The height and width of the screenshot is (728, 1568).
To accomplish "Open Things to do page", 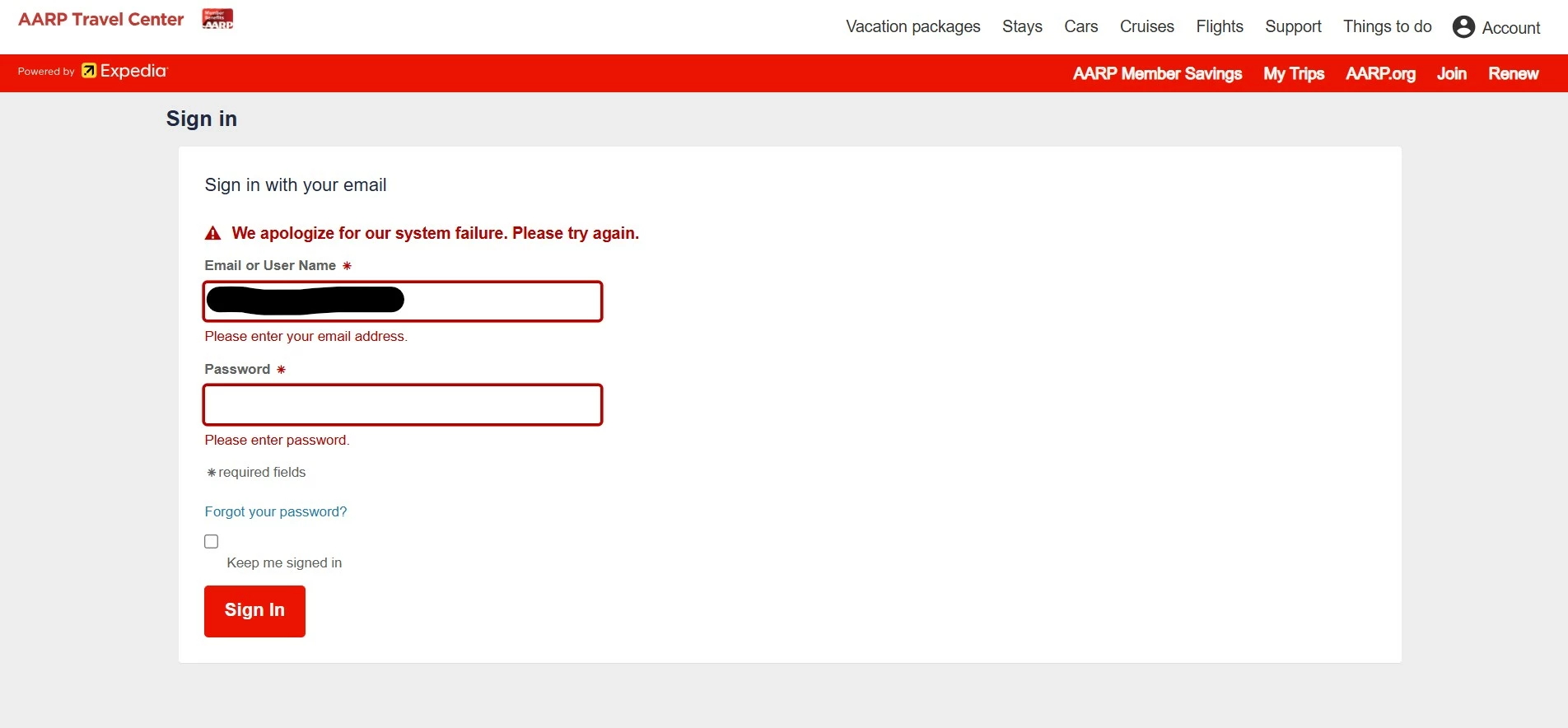I will (x=1387, y=26).
